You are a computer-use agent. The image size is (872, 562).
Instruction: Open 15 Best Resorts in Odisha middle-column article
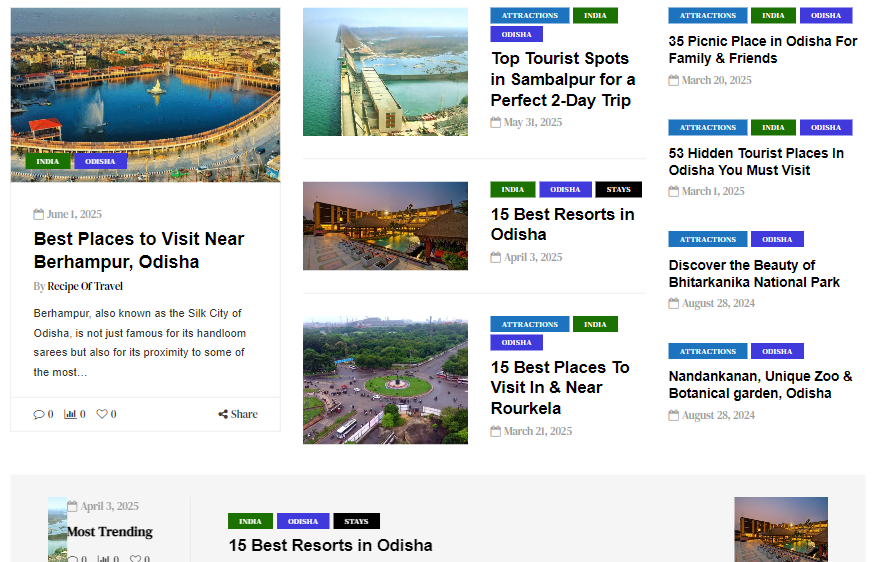(x=562, y=224)
